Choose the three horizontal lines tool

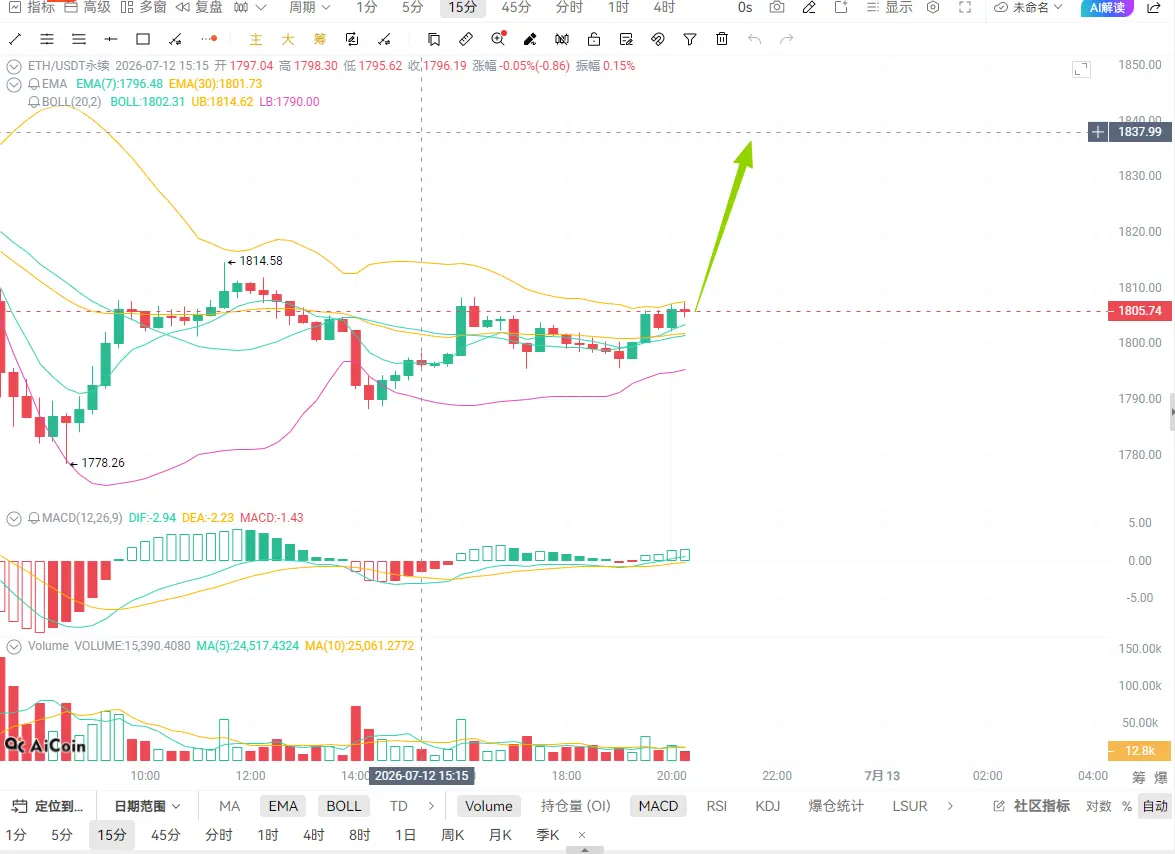pyautogui.click(x=79, y=39)
